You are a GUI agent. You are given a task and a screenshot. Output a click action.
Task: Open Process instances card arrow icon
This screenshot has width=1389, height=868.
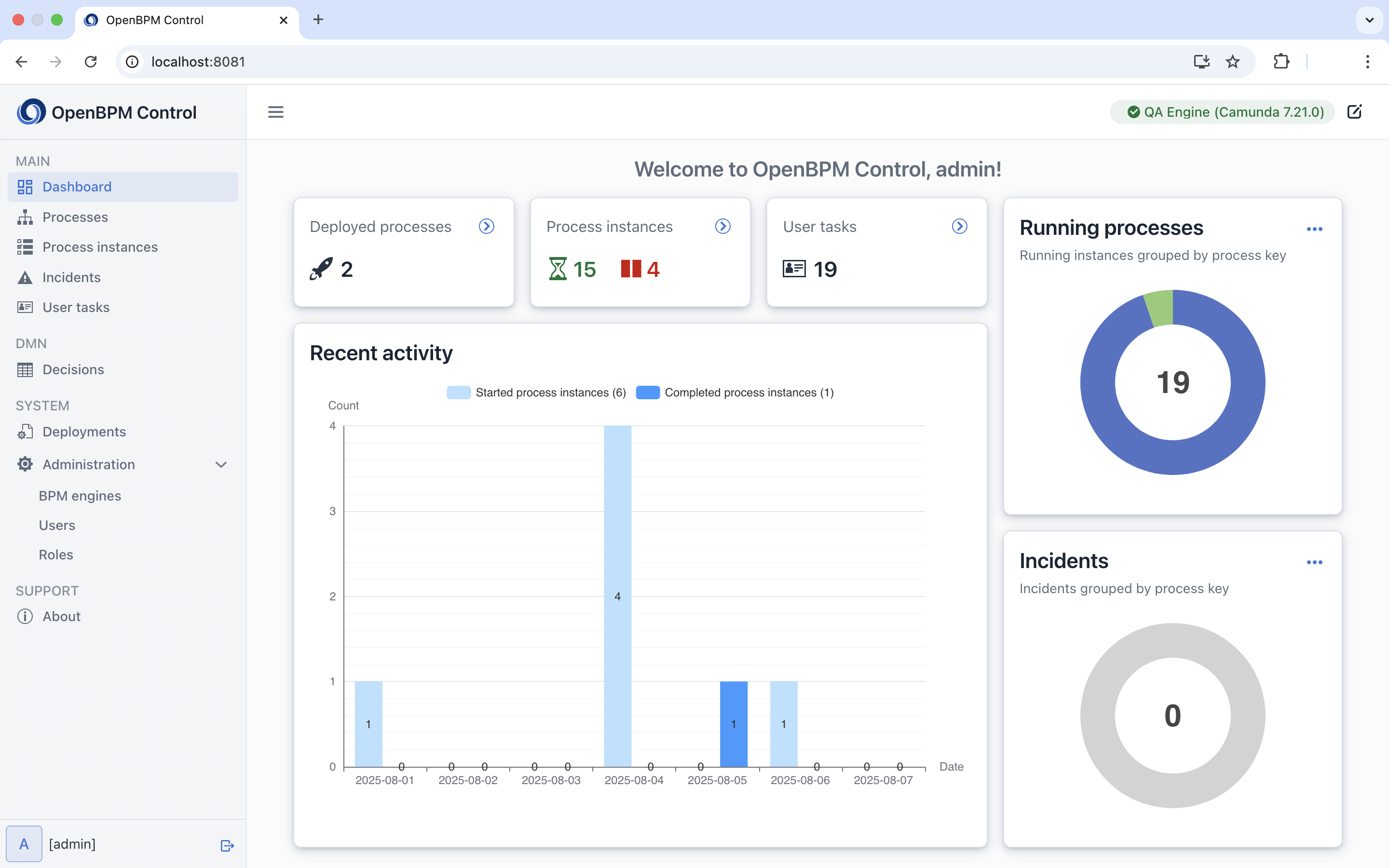click(x=722, y=226)
